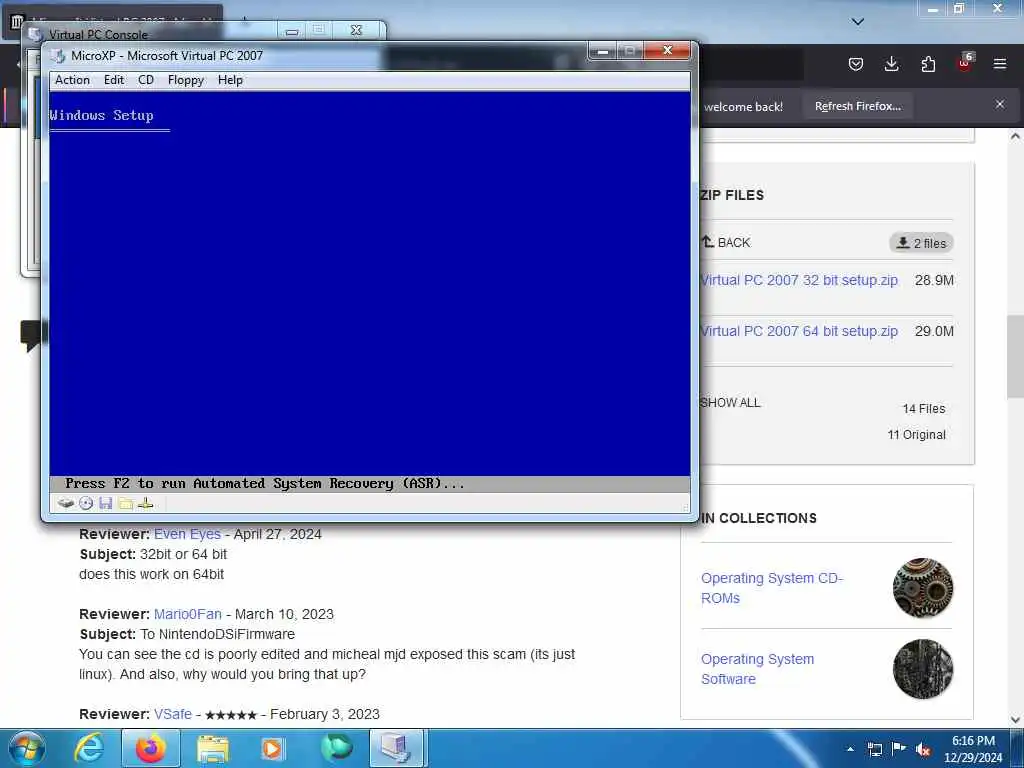
Task: Click the hard disk status icon
Action: pyautogui.click(x=65, y=504)
